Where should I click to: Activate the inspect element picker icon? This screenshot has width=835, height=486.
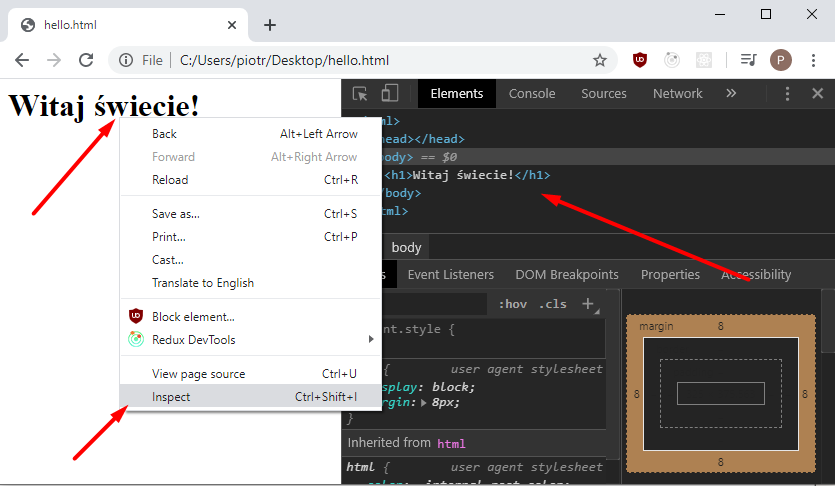pos(360,94)
